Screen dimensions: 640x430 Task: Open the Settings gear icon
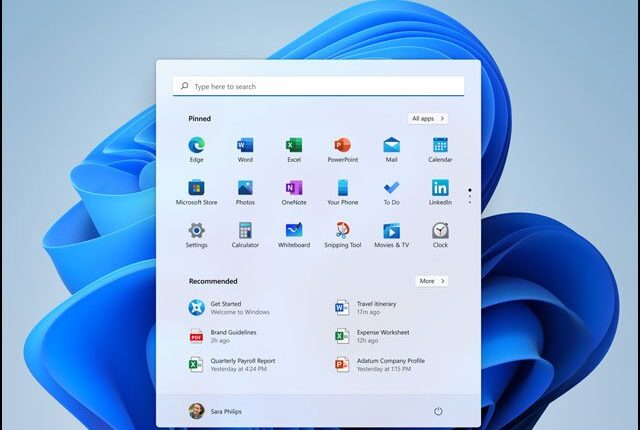coord(196,231)
